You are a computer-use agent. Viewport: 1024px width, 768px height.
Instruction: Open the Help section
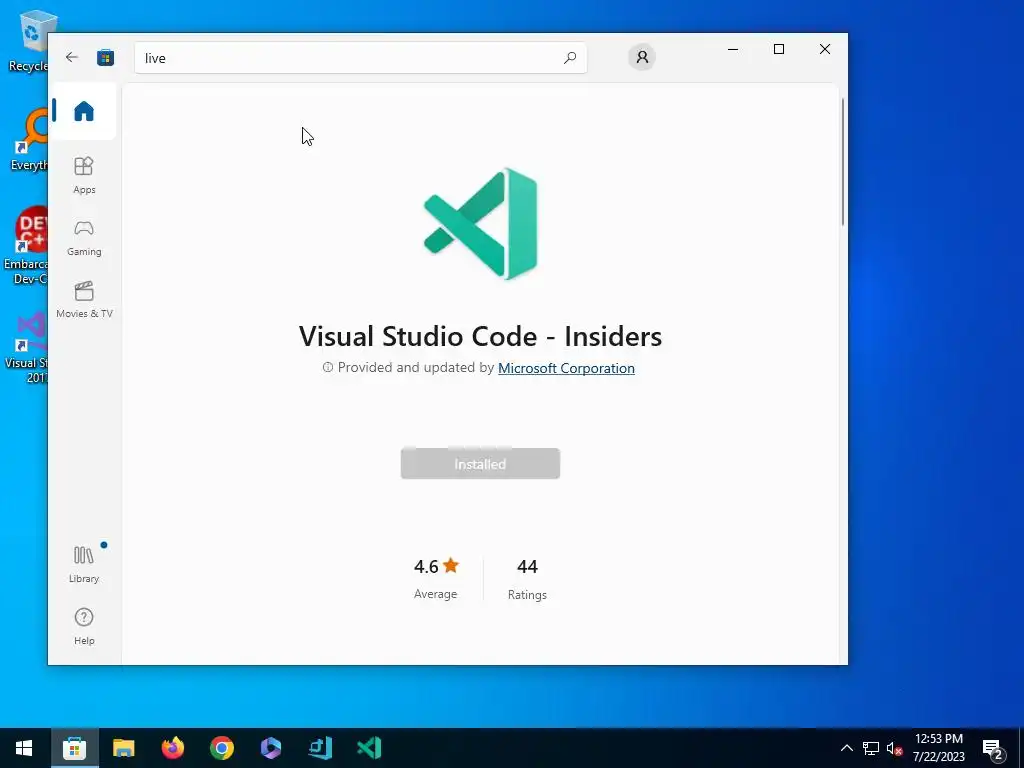[x=84, y=626]
